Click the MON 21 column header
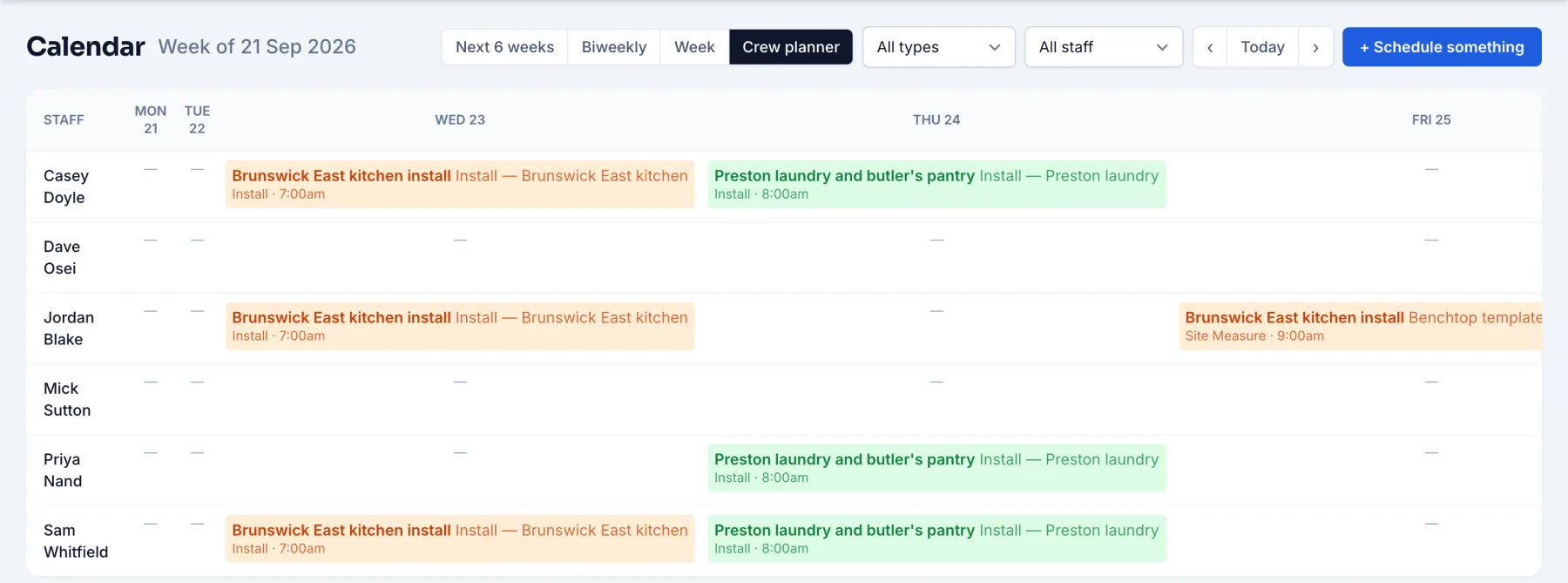1568x583 pixels. tap(151, 119)
